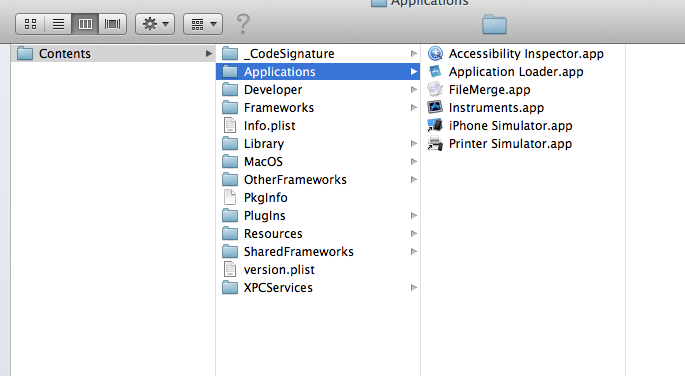The image size is (685, 376).
Task: Expand arrow next to SharedFrameworks
Action: click(414, 252)
